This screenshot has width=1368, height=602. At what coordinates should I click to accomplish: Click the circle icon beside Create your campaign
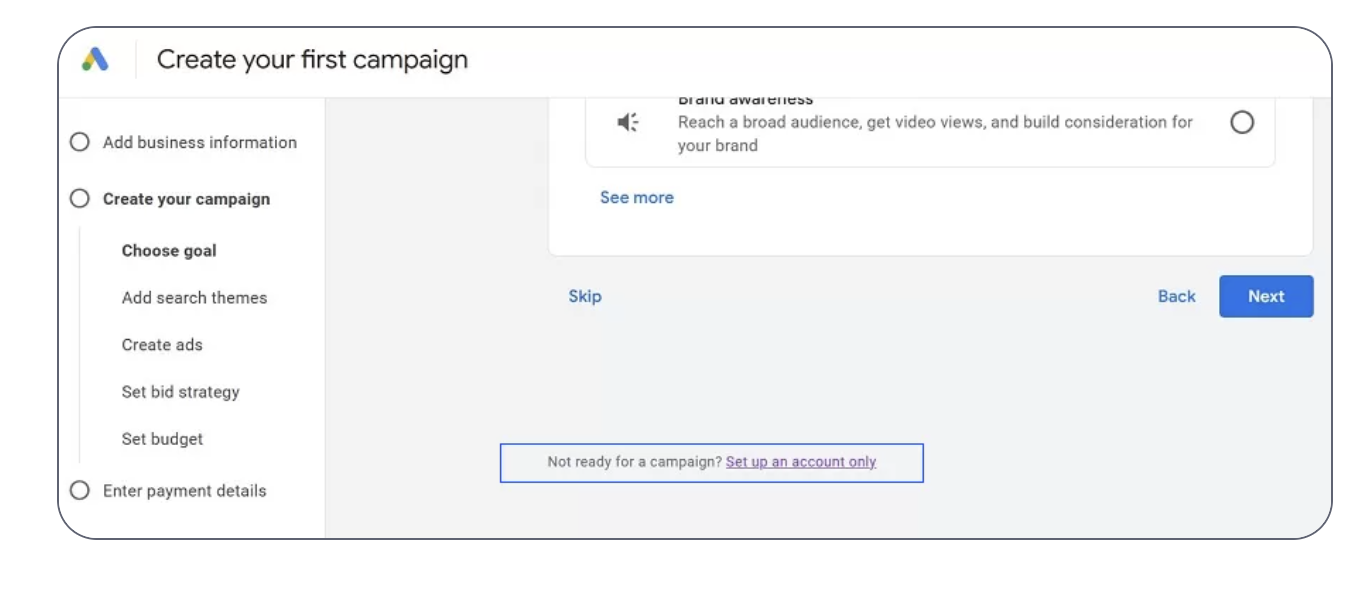point(80,199)
